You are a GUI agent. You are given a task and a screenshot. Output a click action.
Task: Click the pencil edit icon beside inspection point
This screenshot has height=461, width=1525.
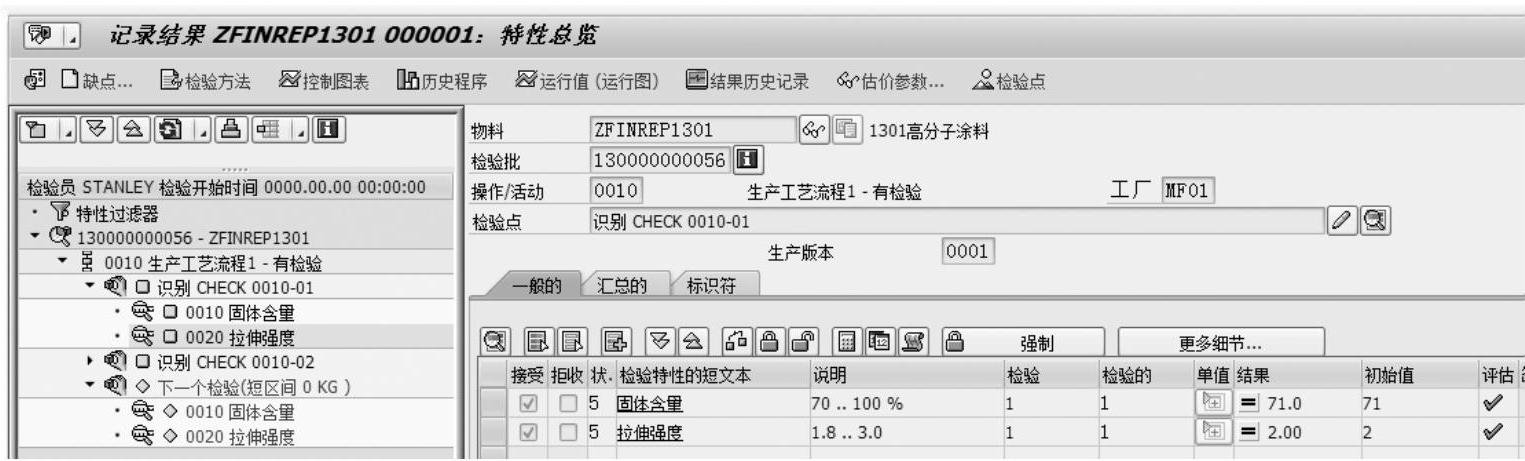click(x=1341, y=220)
